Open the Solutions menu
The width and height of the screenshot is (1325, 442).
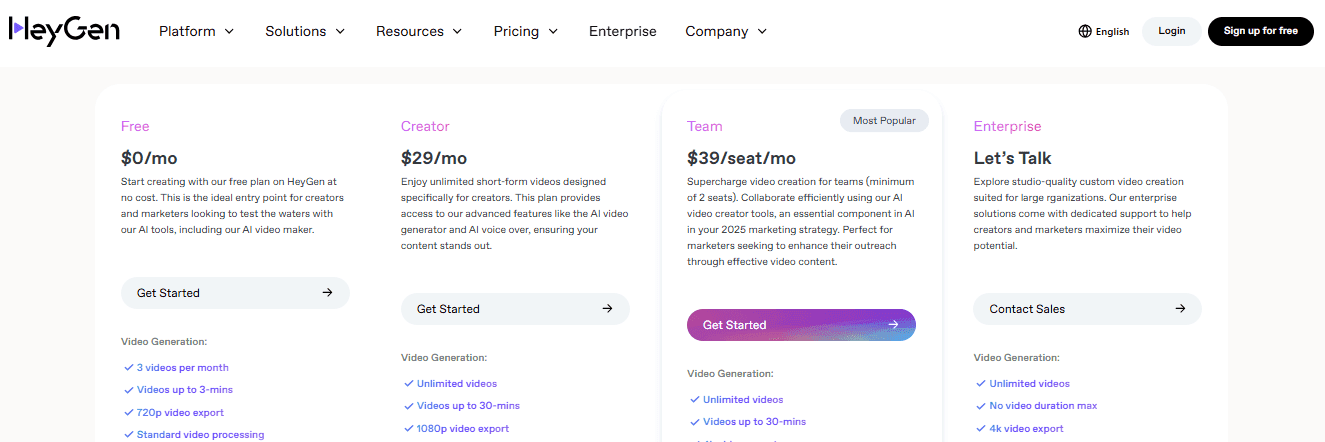pyautogui.click(x=305, y=31)
